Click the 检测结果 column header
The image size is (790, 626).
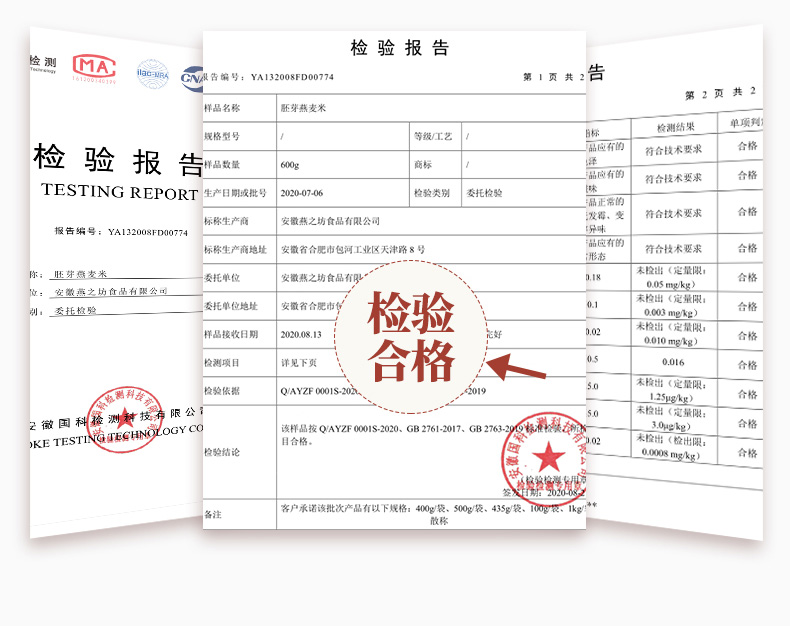click(x=676, y=128)
